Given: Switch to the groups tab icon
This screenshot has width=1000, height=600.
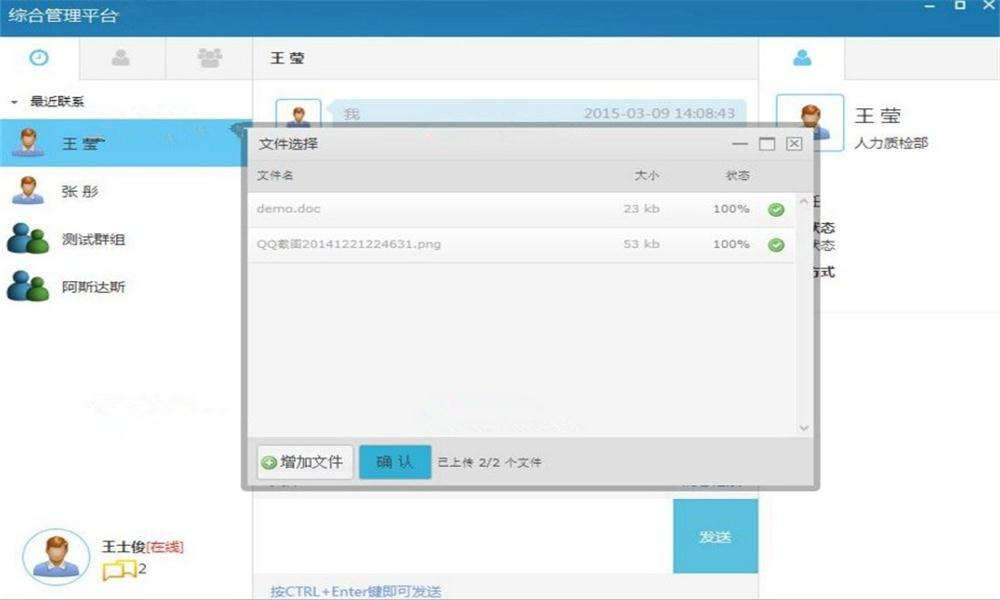Looking at the screenshot, I should tap(209, 58).
